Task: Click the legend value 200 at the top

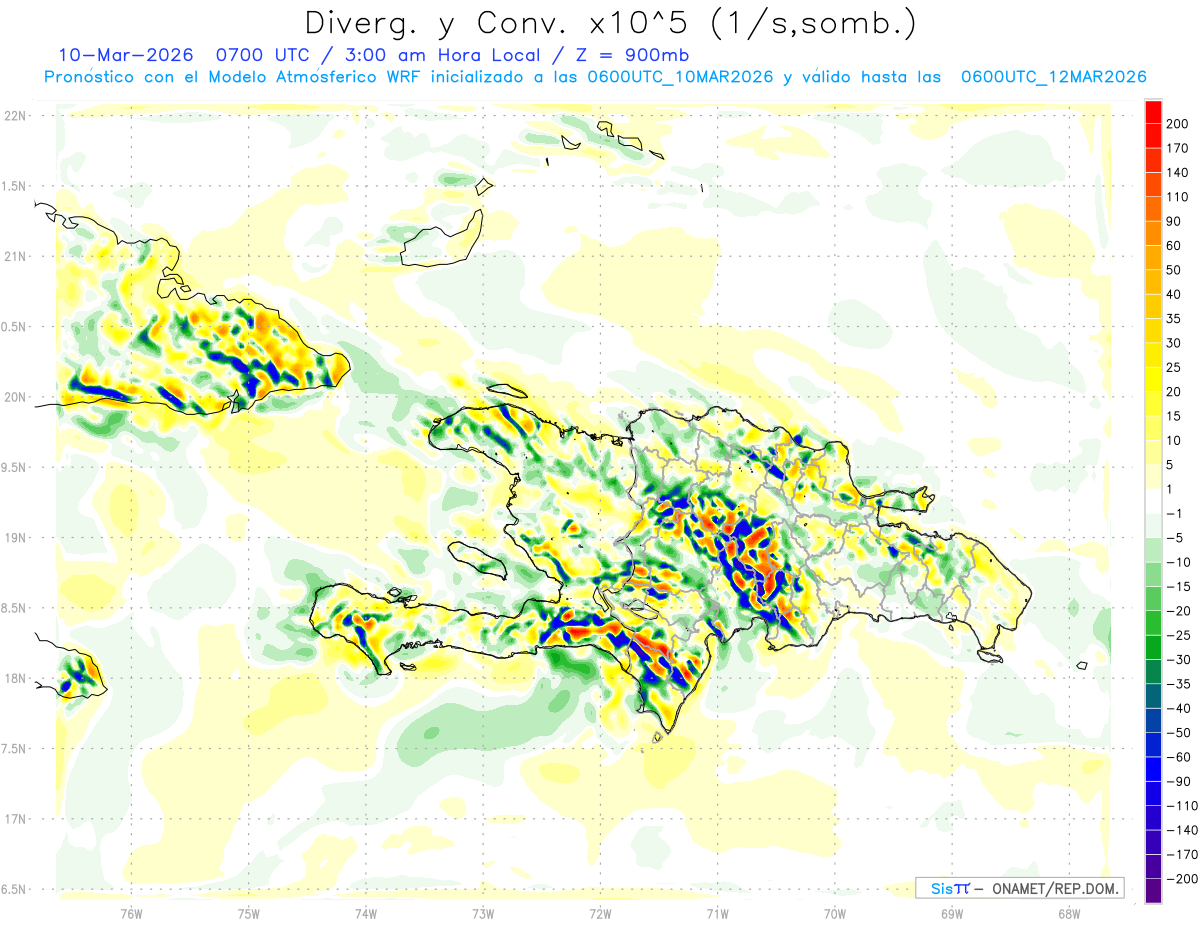Action: 1178,123
